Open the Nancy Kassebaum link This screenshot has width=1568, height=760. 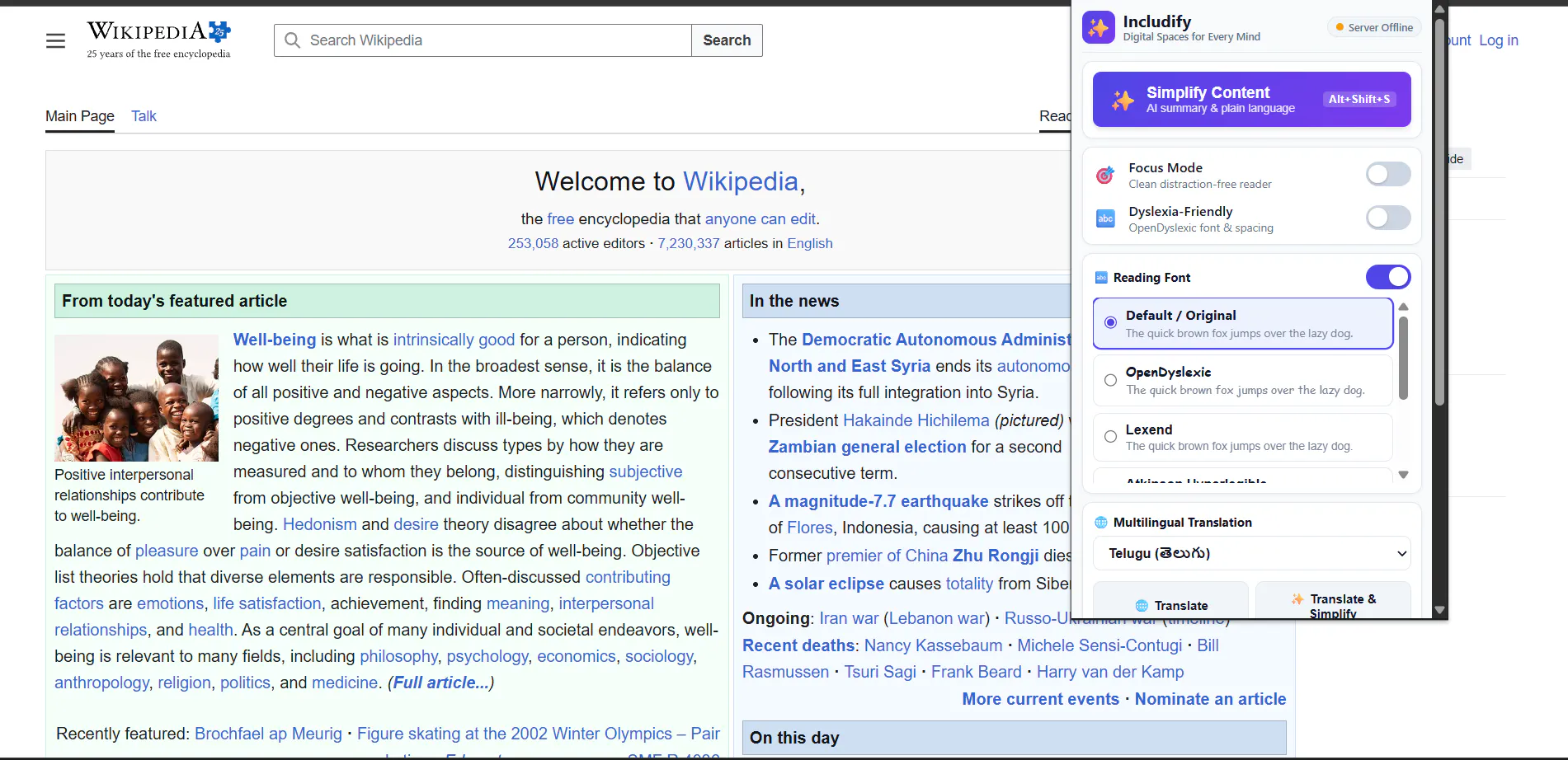pyautogui.click(x=933, y=645)
